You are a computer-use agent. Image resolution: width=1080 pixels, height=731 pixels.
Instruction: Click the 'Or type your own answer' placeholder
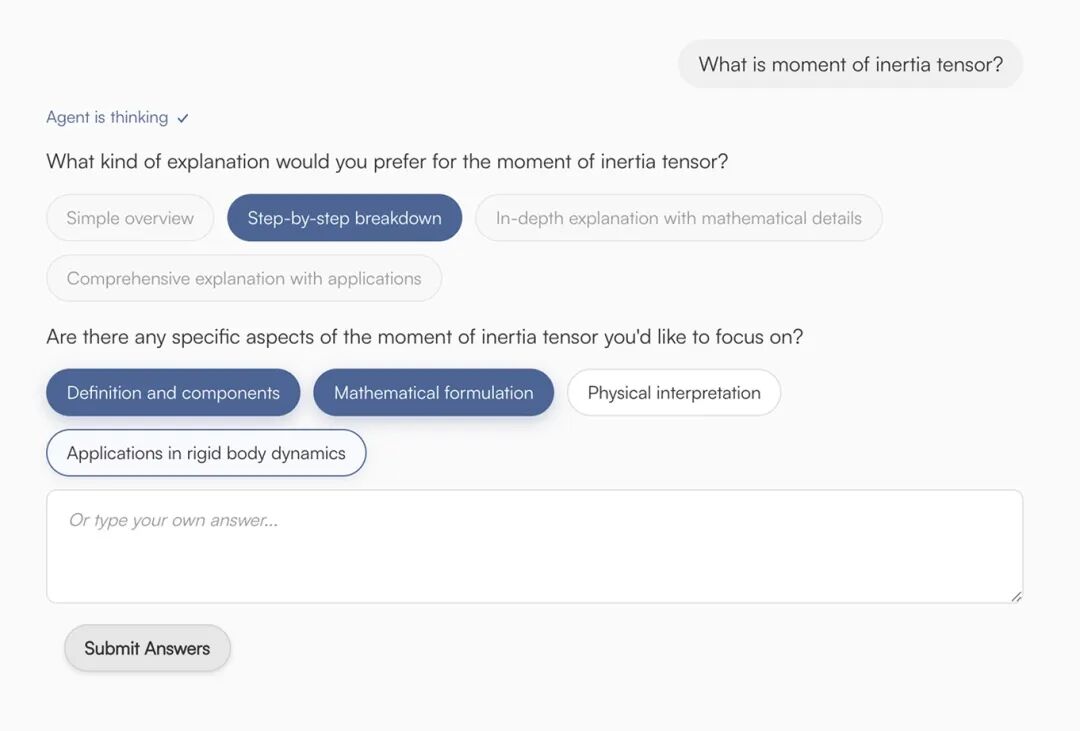(x=173, y=520)
